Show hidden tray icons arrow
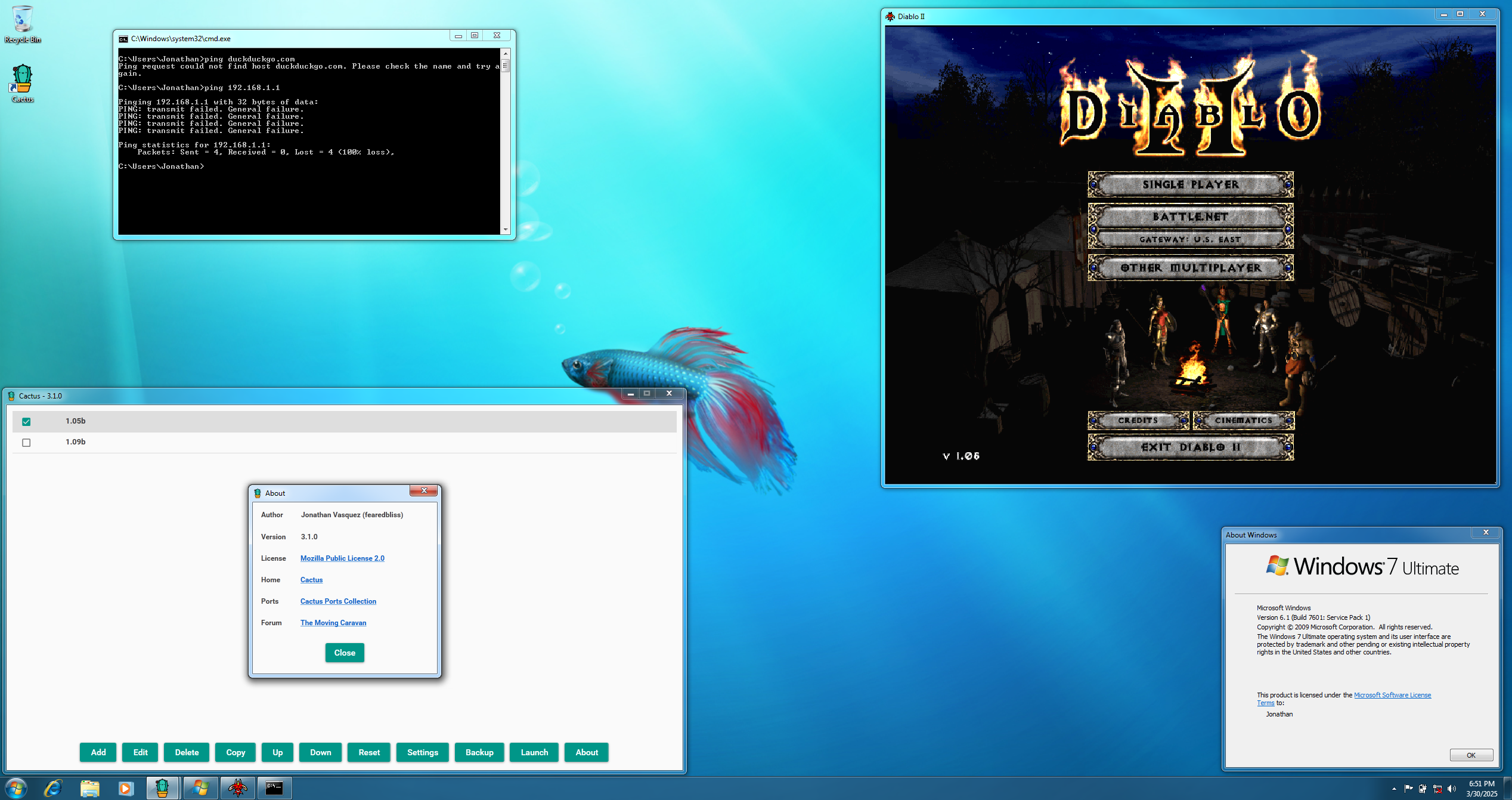The height and width of the screenshot is (800, 1512). pyautogui.click(x=1394, y=789)
